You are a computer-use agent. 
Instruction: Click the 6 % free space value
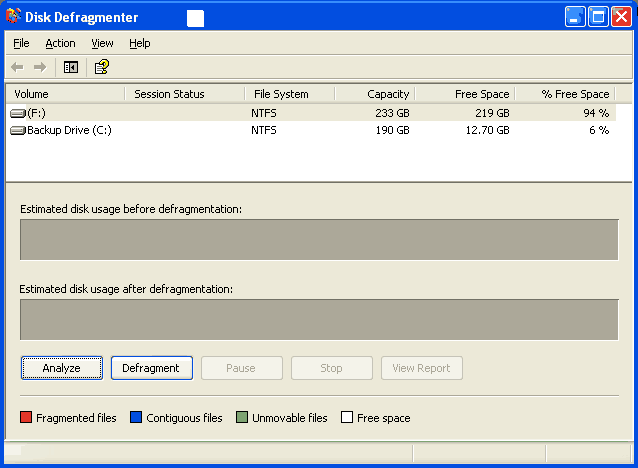click(x=599, y=130)
